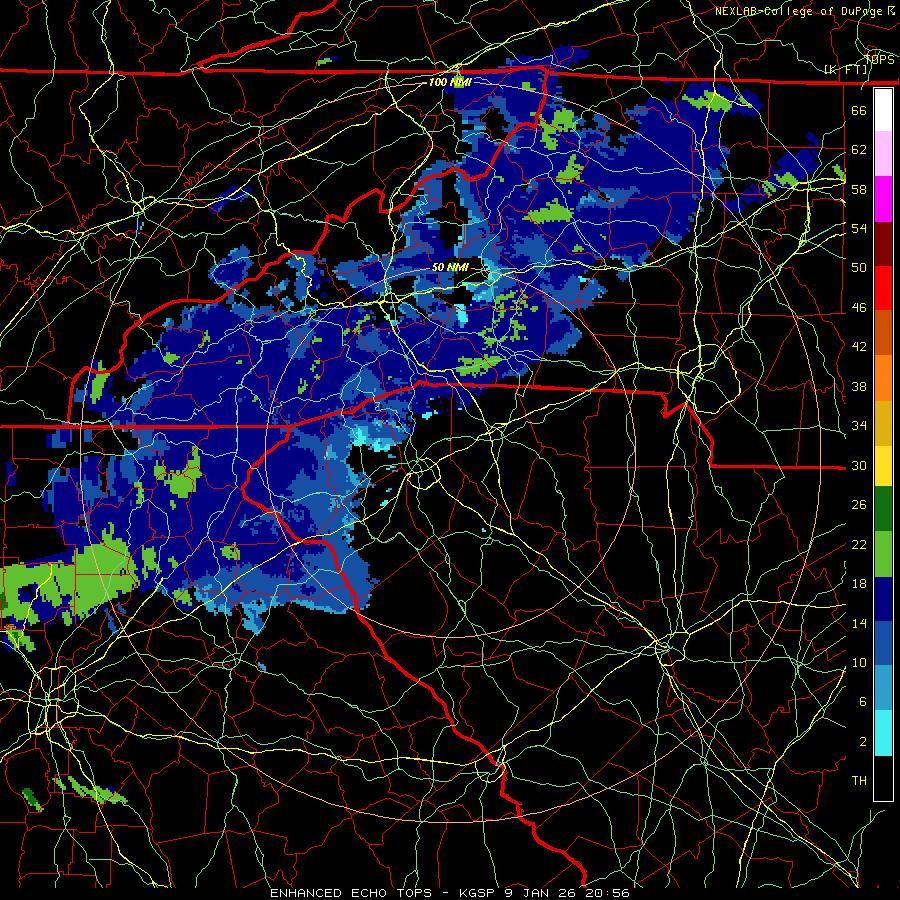Click the 50 NMI range ring label
Viewport: 900px width, 900px height.
point(450,267)
